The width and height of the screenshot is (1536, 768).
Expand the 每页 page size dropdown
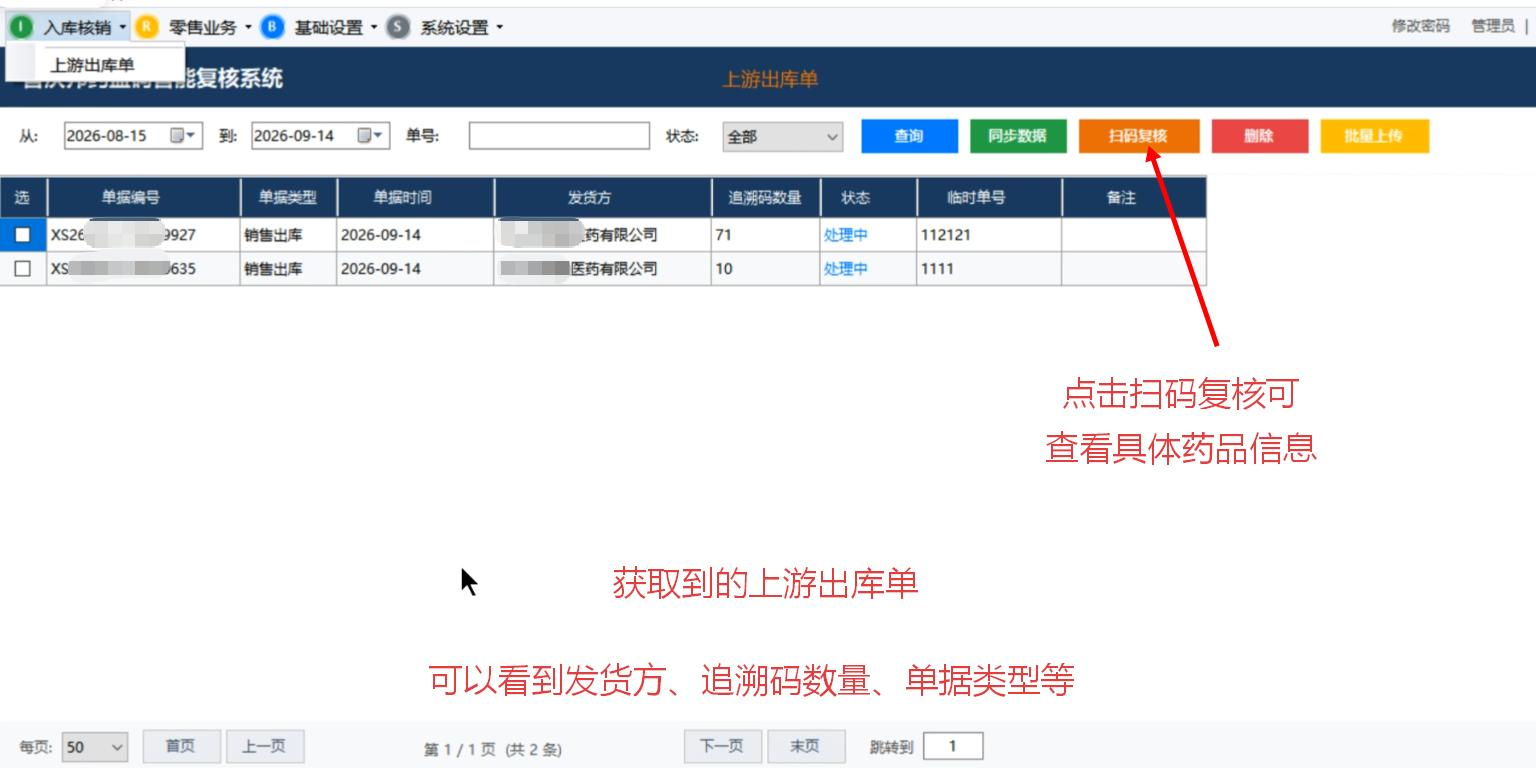click(x=95, y=747)
